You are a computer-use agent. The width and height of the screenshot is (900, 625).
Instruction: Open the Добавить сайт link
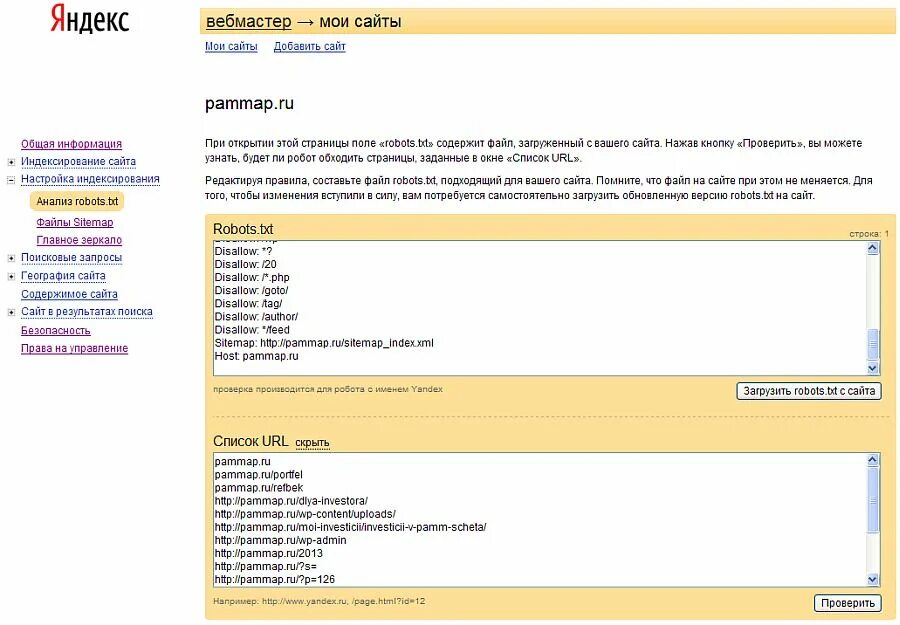(309, 46)
